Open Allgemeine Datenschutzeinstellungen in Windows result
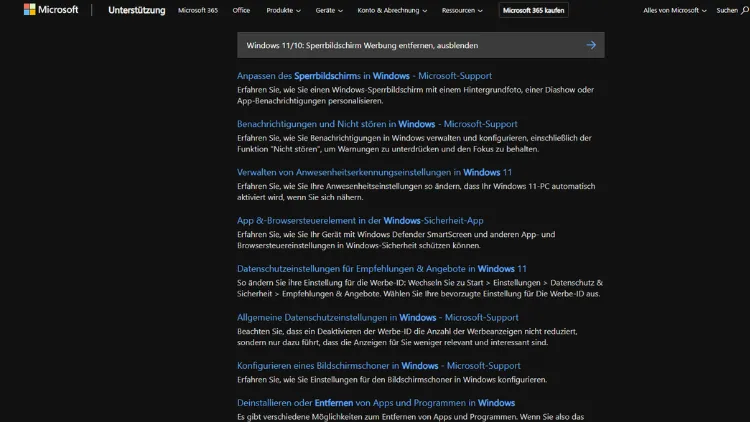The width and height of the screenshot is (750, 422). pos(377,317)
